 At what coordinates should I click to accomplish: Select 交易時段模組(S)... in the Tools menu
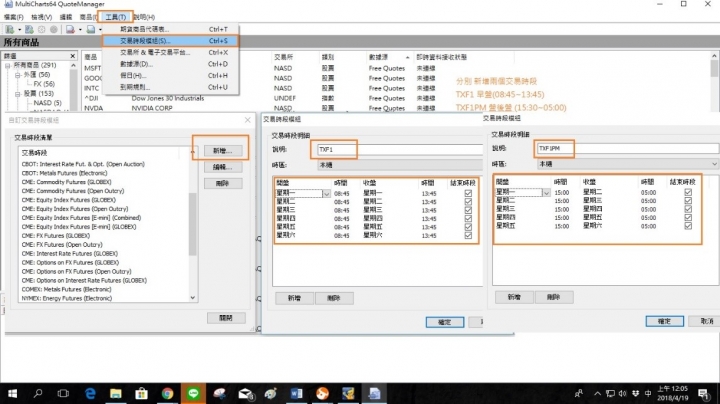(x=170, y=41)
